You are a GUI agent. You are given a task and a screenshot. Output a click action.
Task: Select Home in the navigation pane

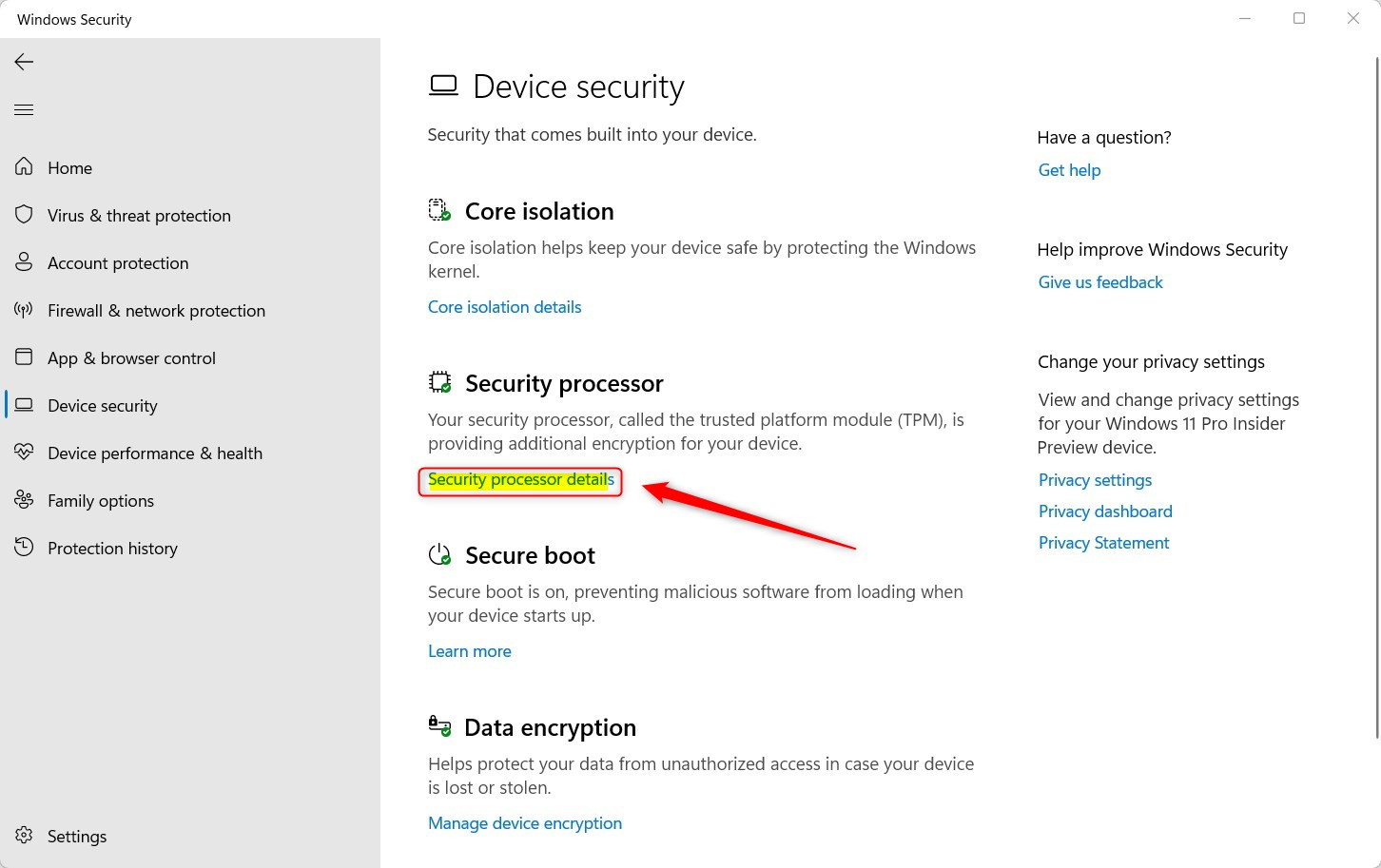coord(69,167)
